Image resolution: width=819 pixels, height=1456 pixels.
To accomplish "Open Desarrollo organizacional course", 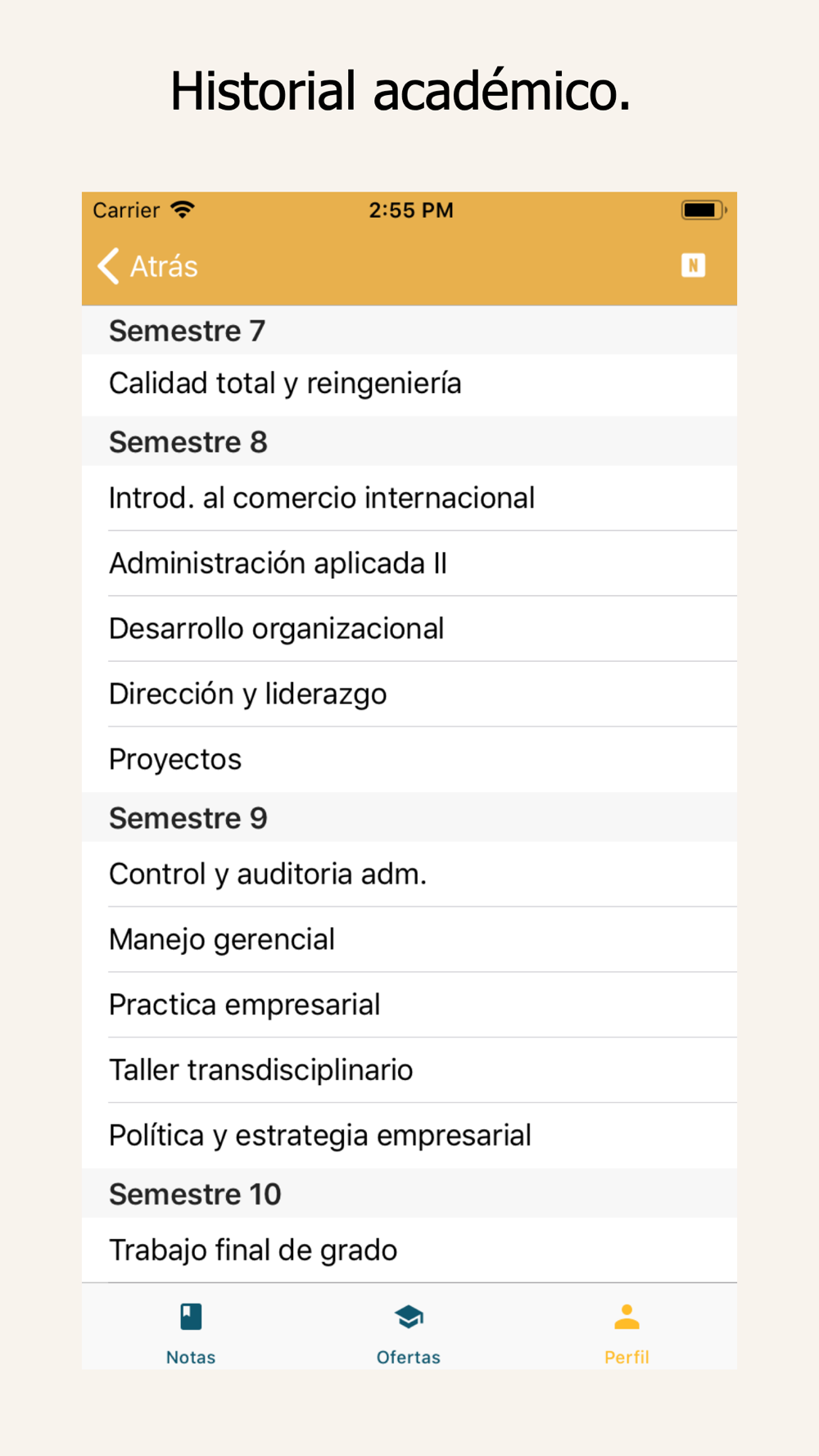I will pos(409,629).
